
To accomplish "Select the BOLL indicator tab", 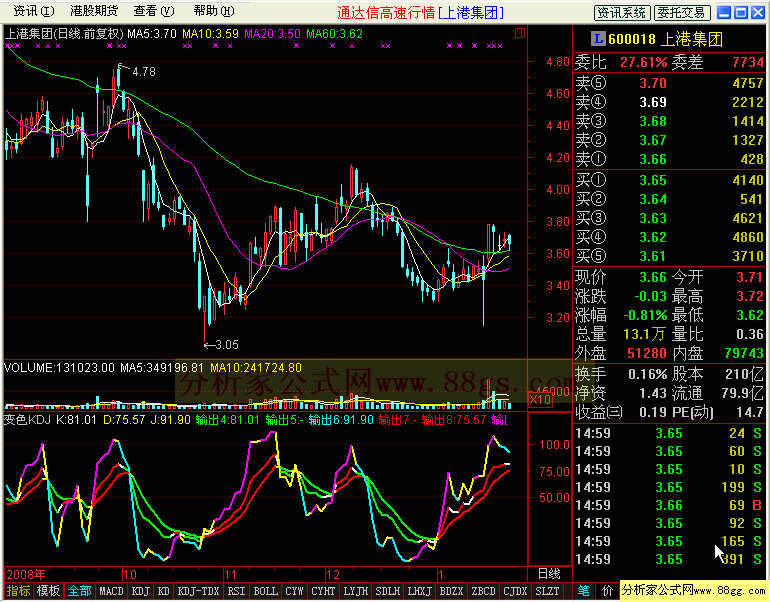I will click(265, 591).
